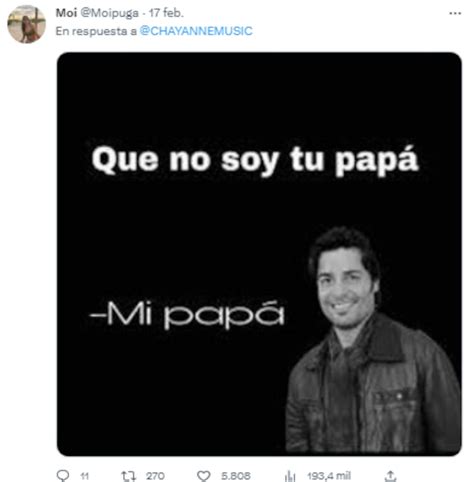Click the '-Mi papá' caption in image

coord(187,314)
